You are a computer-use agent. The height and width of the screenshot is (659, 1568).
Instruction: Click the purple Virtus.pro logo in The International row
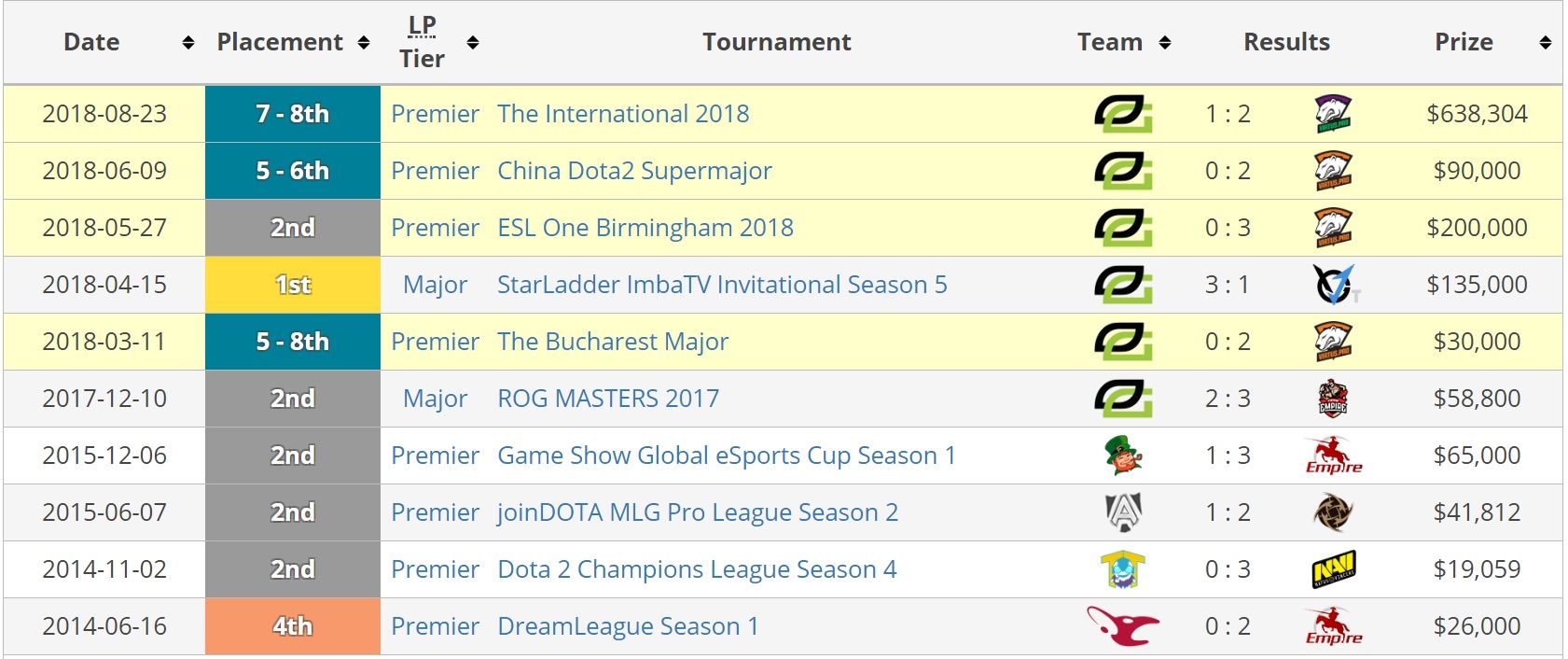click(1333, 114)
